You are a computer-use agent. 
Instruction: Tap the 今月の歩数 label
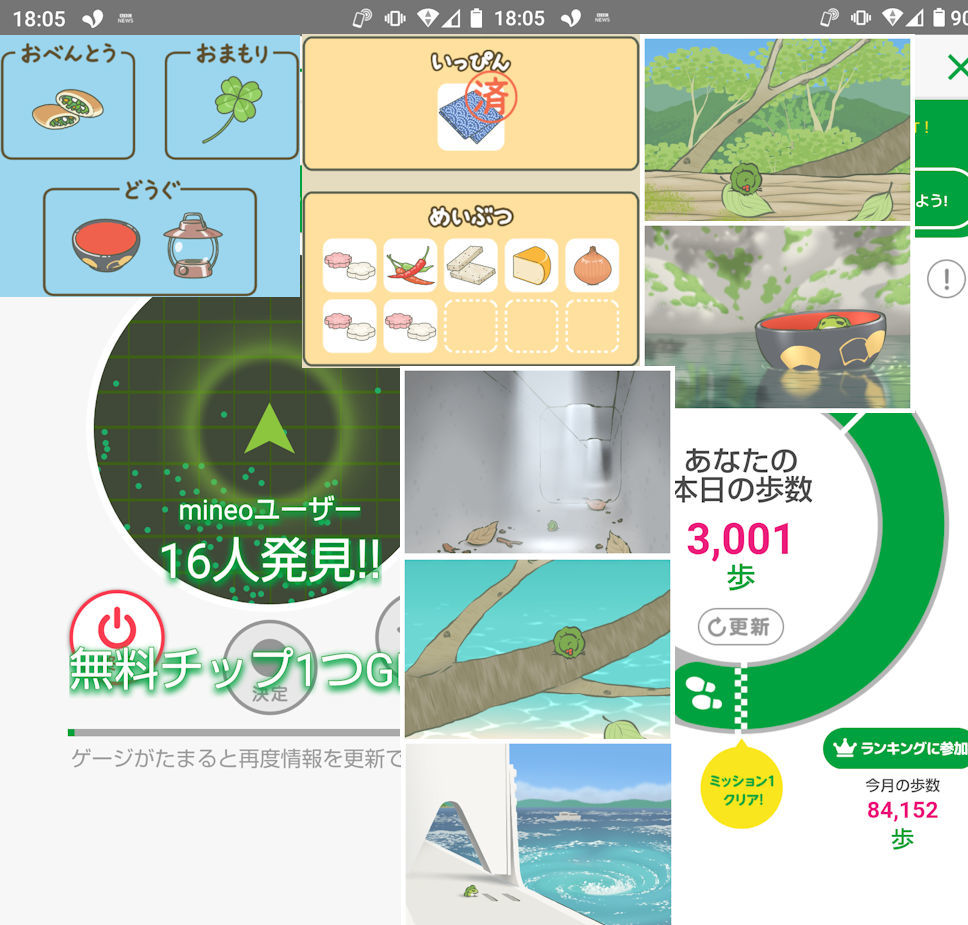pyautogui.click(x=902, y=785)
